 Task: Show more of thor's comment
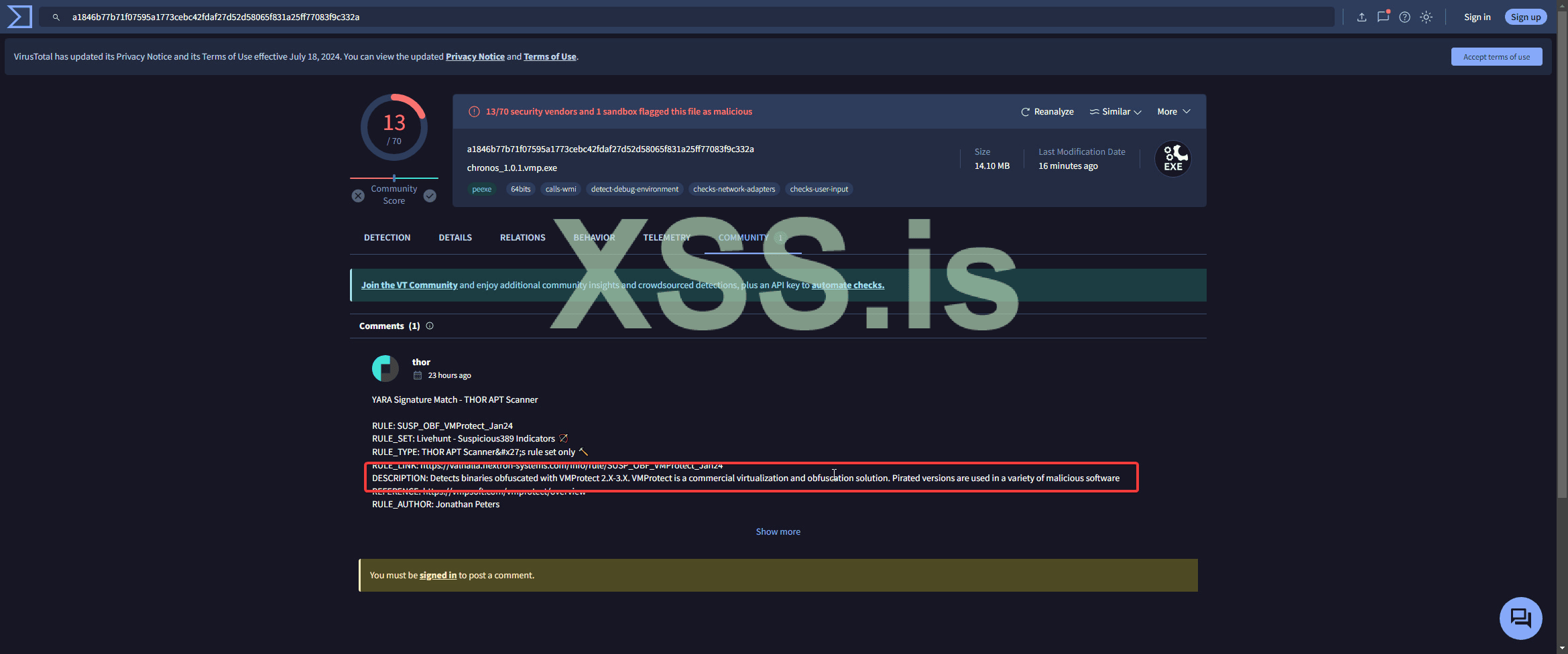pos(778,532)
